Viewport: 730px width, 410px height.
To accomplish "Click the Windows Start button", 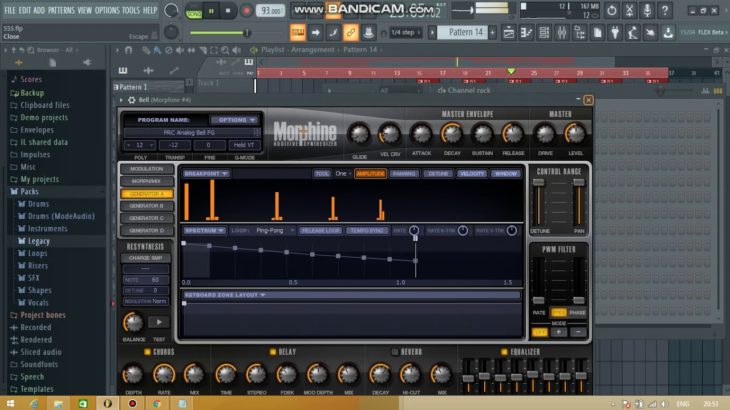I will [x=11, y=403].
